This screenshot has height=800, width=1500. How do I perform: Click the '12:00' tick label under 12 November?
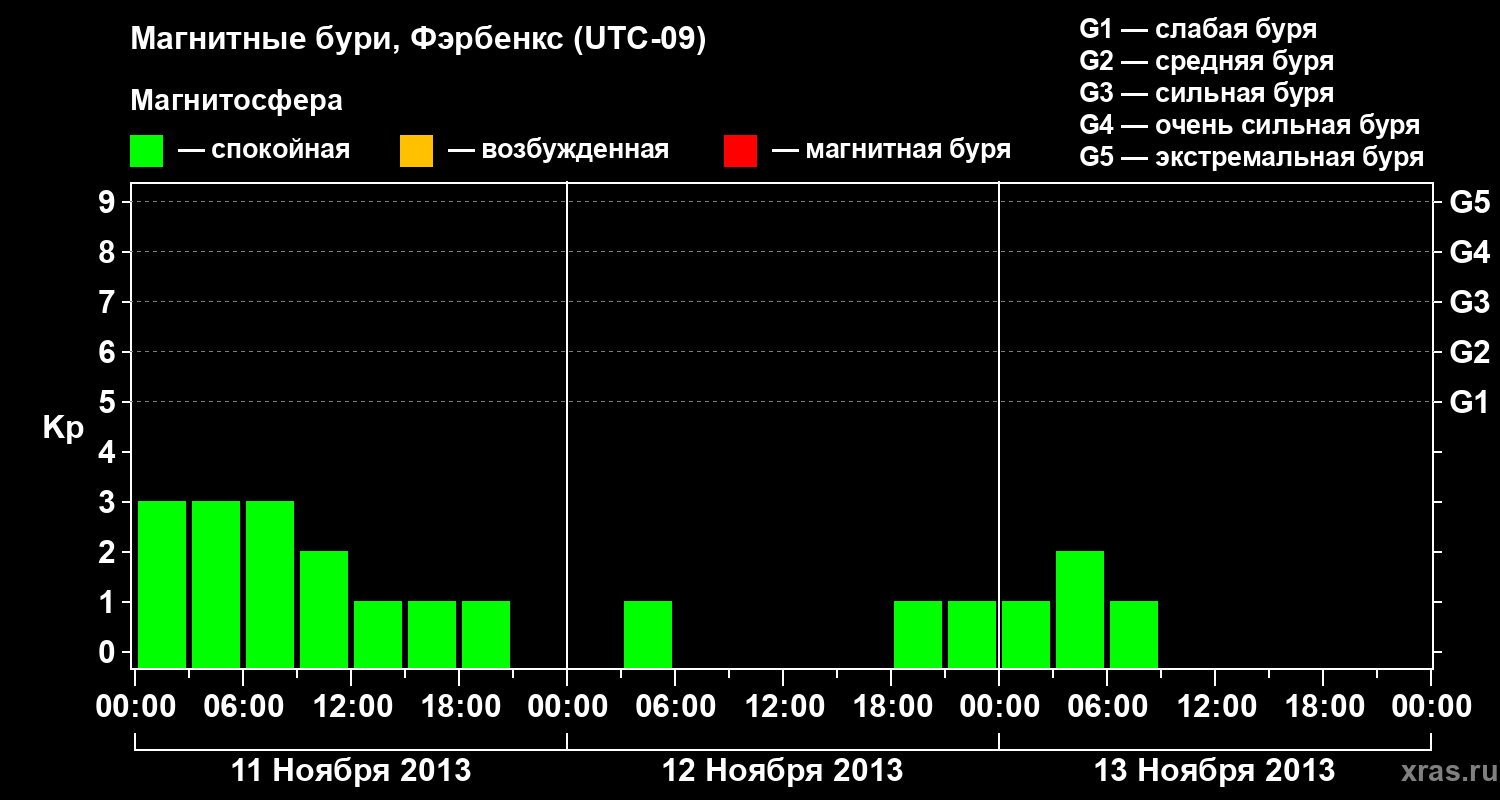(783, 707)
